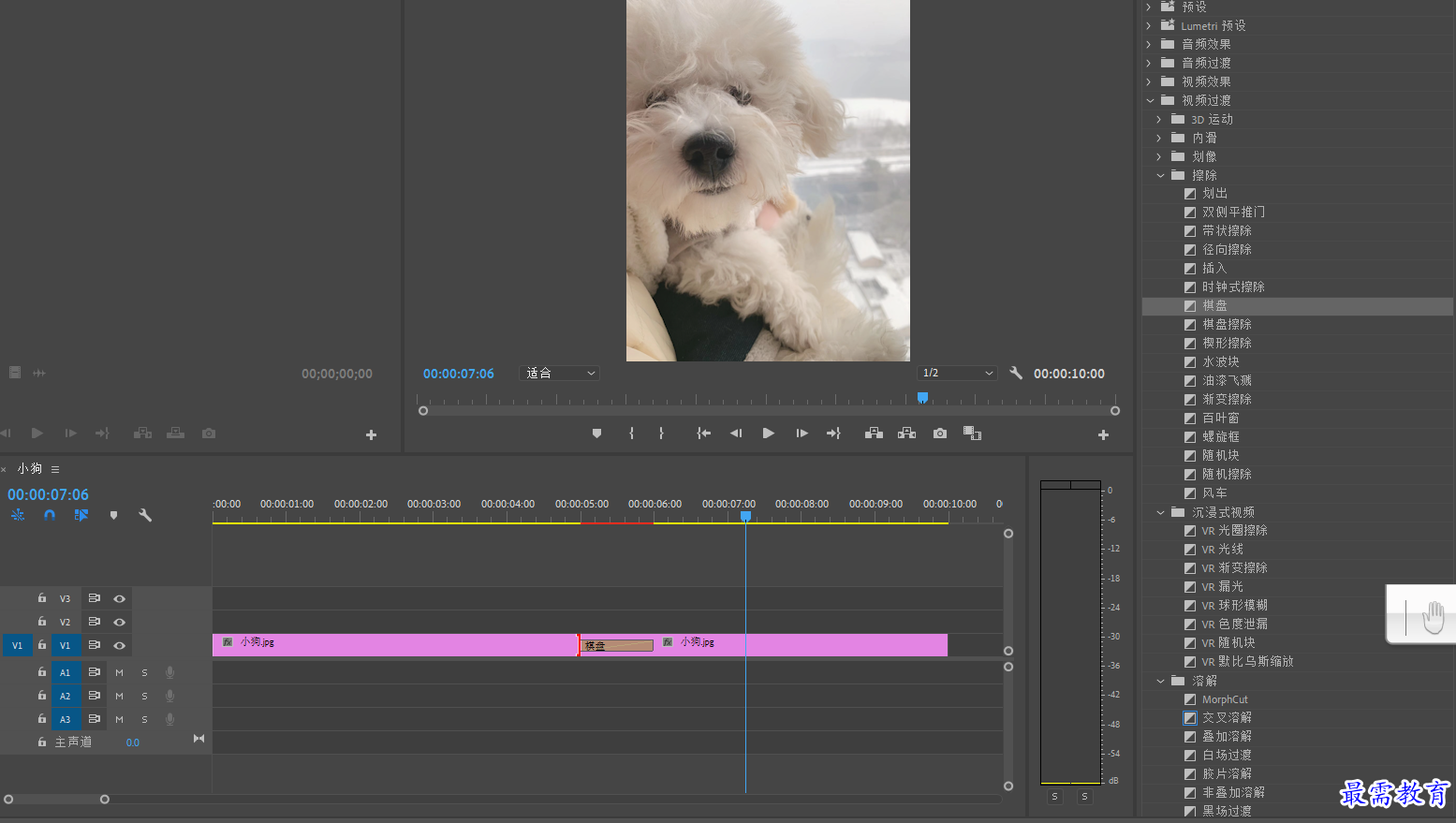Open program monitor settings wrench

(x=1016, y=373)
